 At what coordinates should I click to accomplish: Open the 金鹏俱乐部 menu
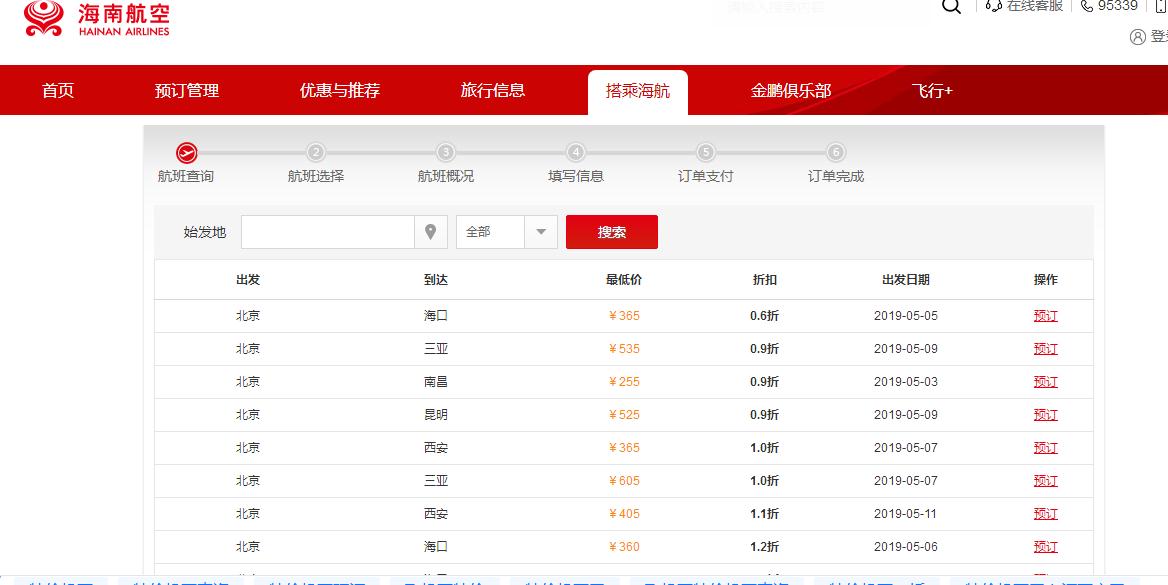790,91
